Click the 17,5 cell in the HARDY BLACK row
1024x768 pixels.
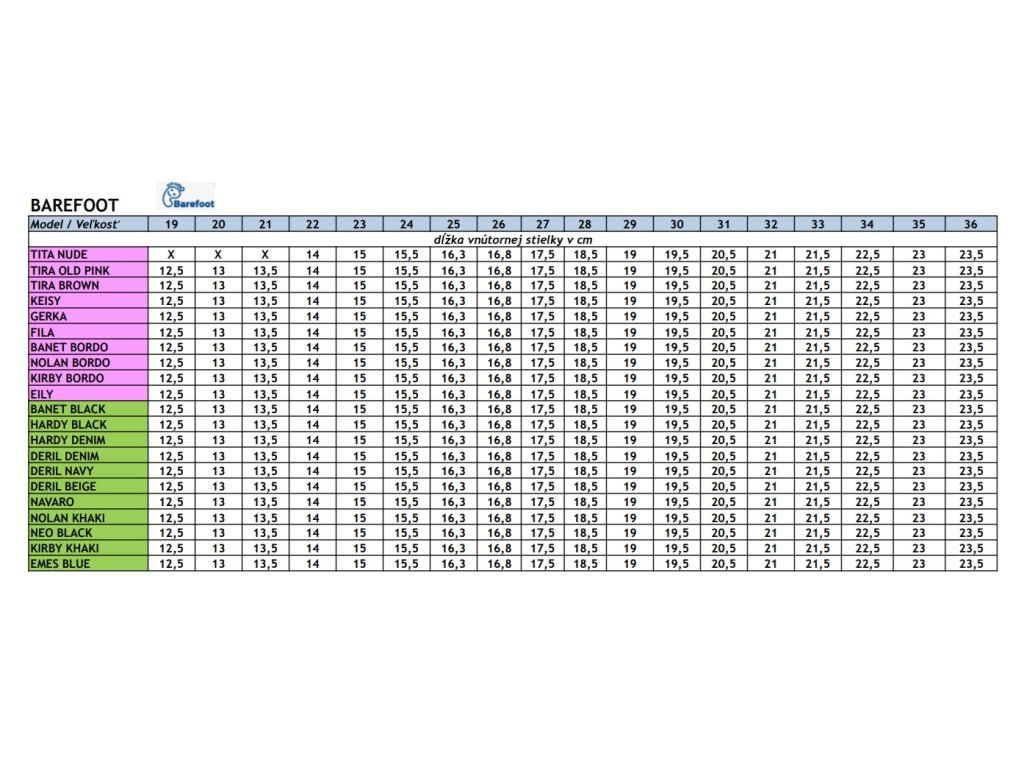543,424
